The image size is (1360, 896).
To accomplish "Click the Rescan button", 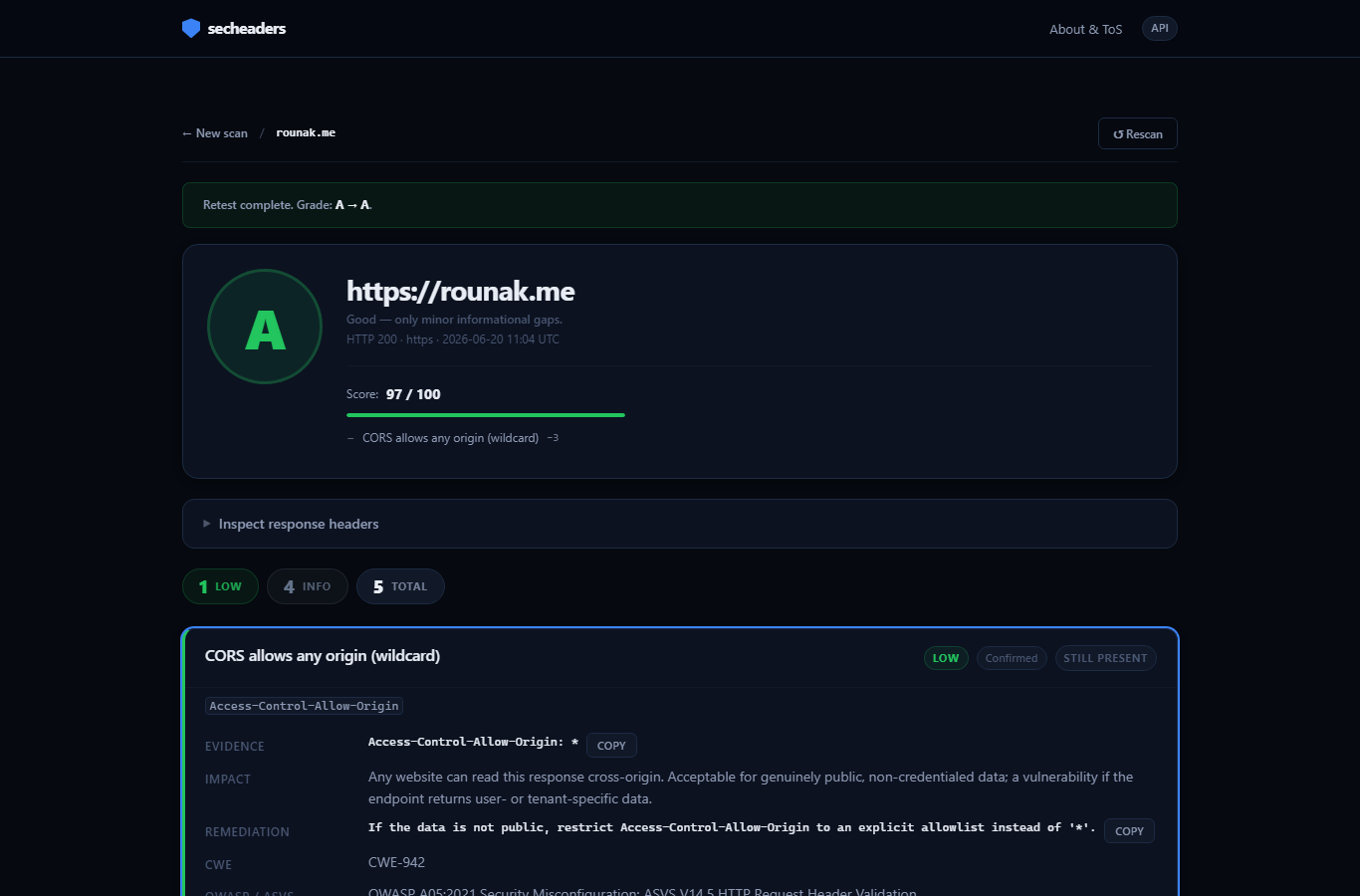I will coord(1138,134).
